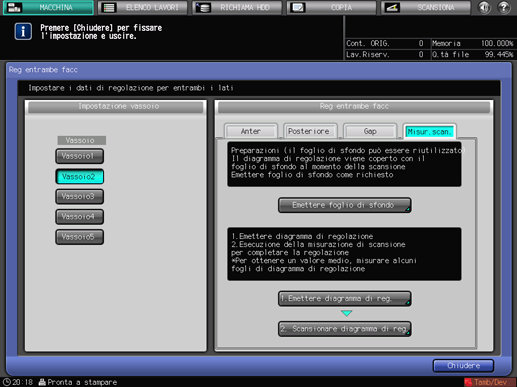
Task: Click Chiudere to close the dialog
Action: click(x=463, y=366)
